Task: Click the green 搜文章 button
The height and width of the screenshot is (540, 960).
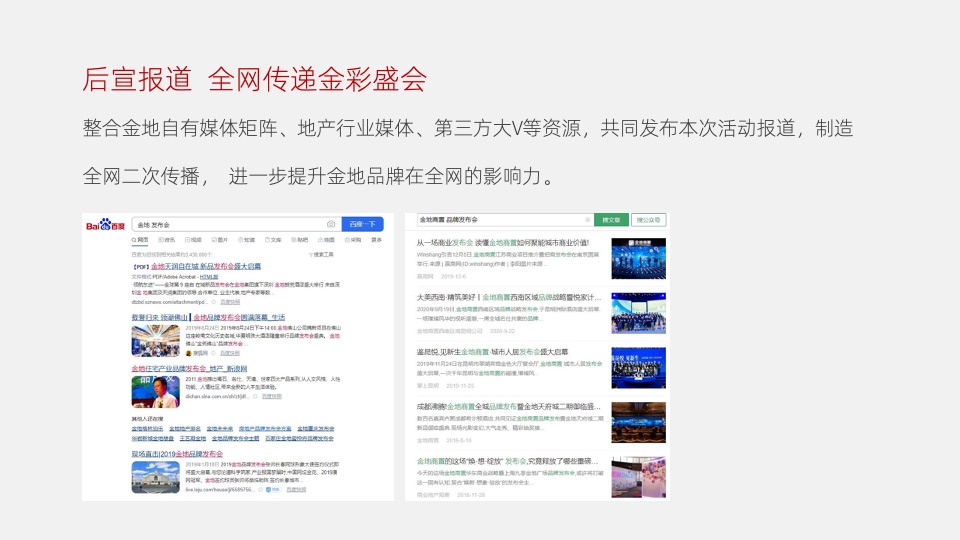Action: [611, 220]
